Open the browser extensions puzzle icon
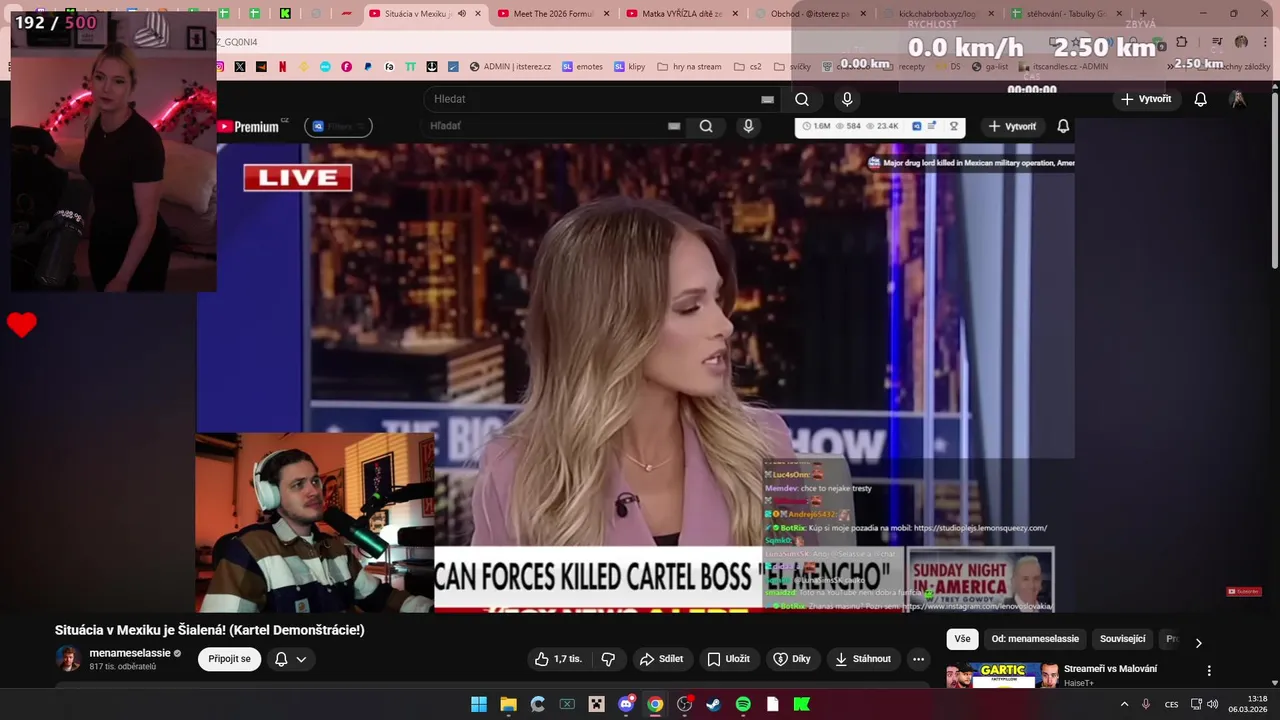 point(1182,42)
